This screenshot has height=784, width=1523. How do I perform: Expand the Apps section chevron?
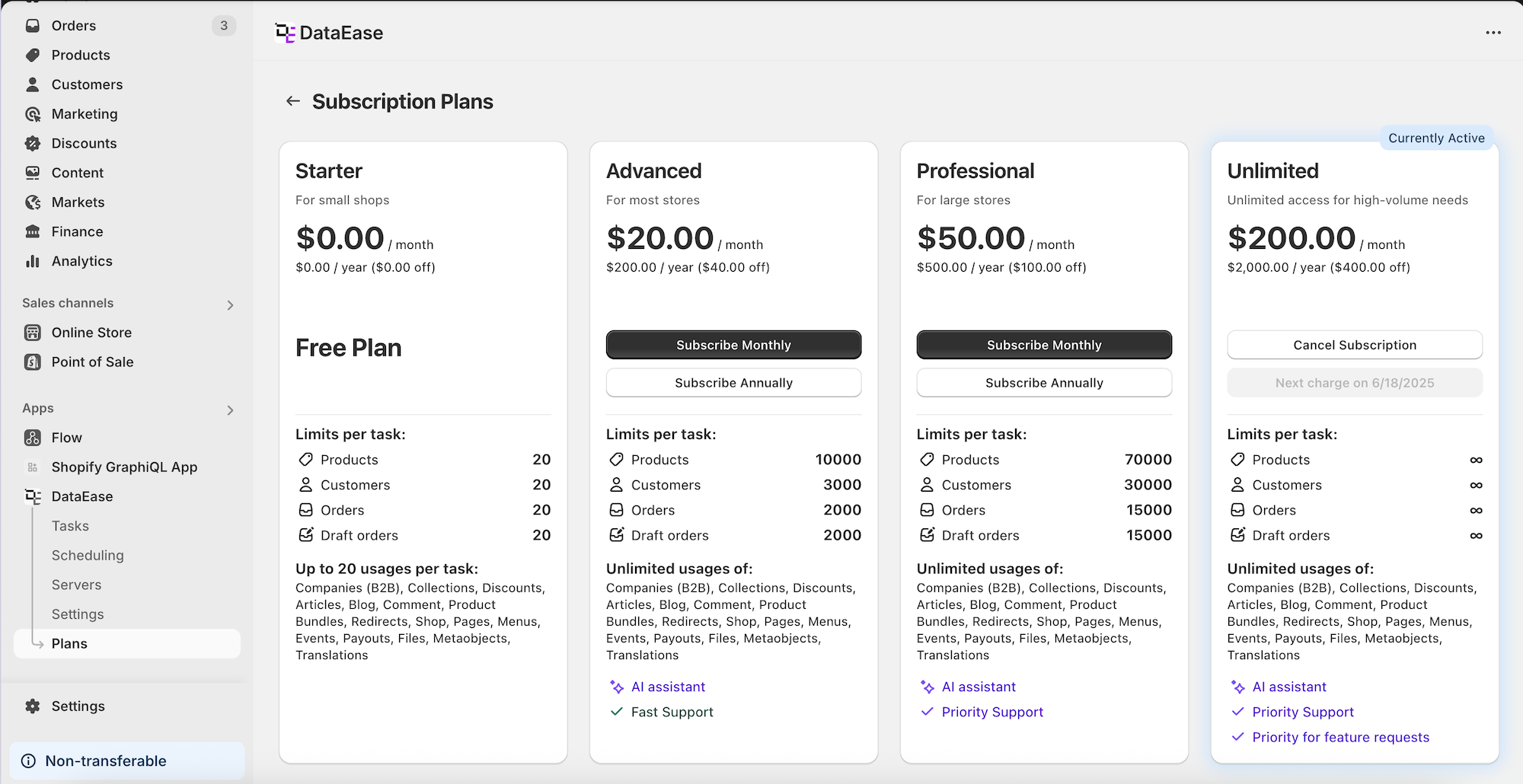pyautogui.click(x=230, y=410)
